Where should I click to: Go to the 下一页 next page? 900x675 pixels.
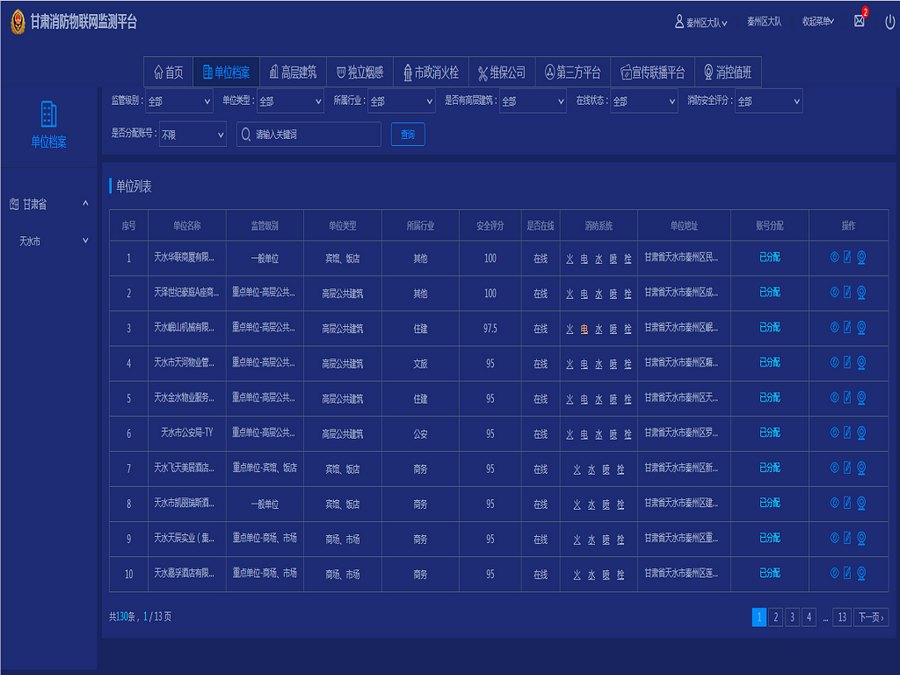870,617
